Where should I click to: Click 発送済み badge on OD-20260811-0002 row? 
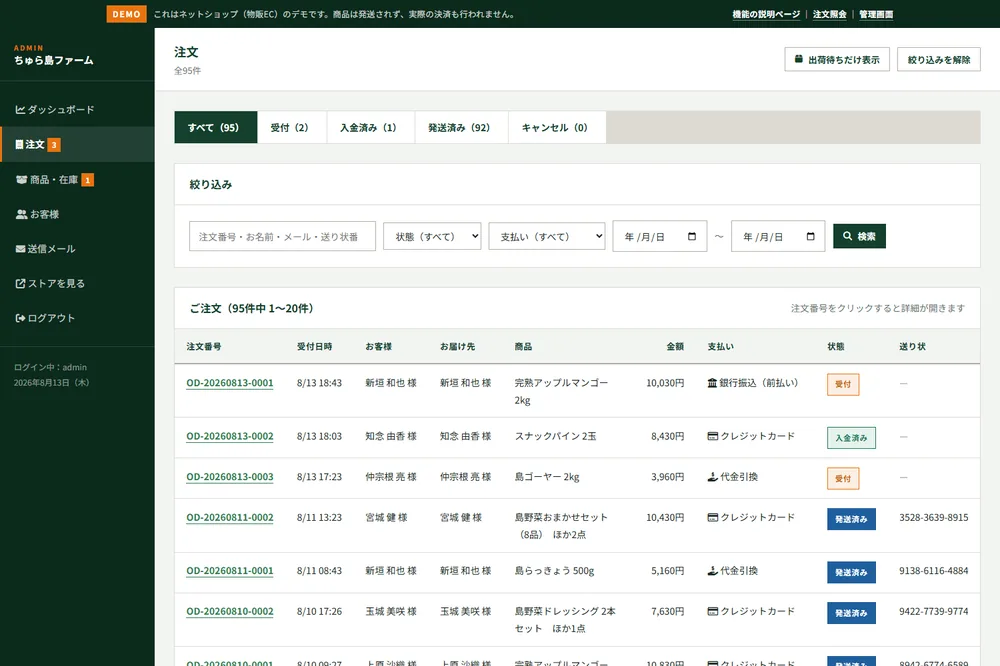(x=851, y=519)
